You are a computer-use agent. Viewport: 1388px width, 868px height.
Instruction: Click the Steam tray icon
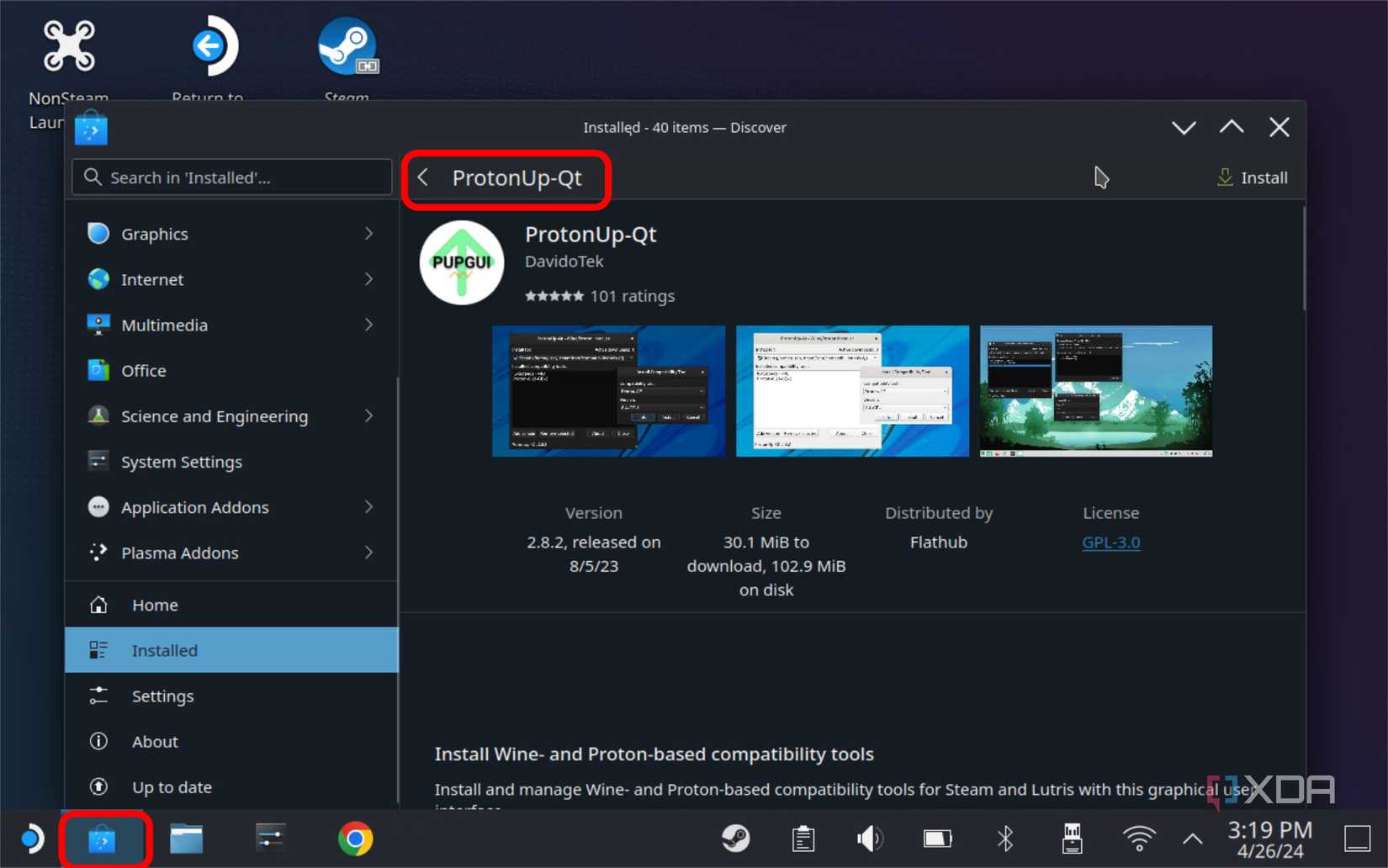click(736, 839)
